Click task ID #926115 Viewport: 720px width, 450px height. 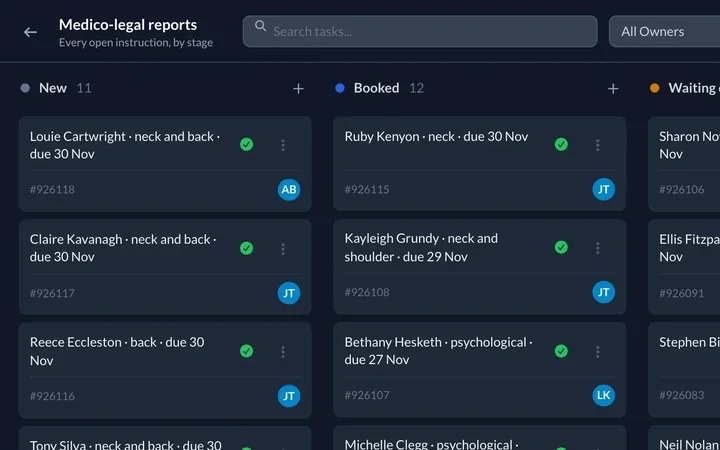point(367,189)
